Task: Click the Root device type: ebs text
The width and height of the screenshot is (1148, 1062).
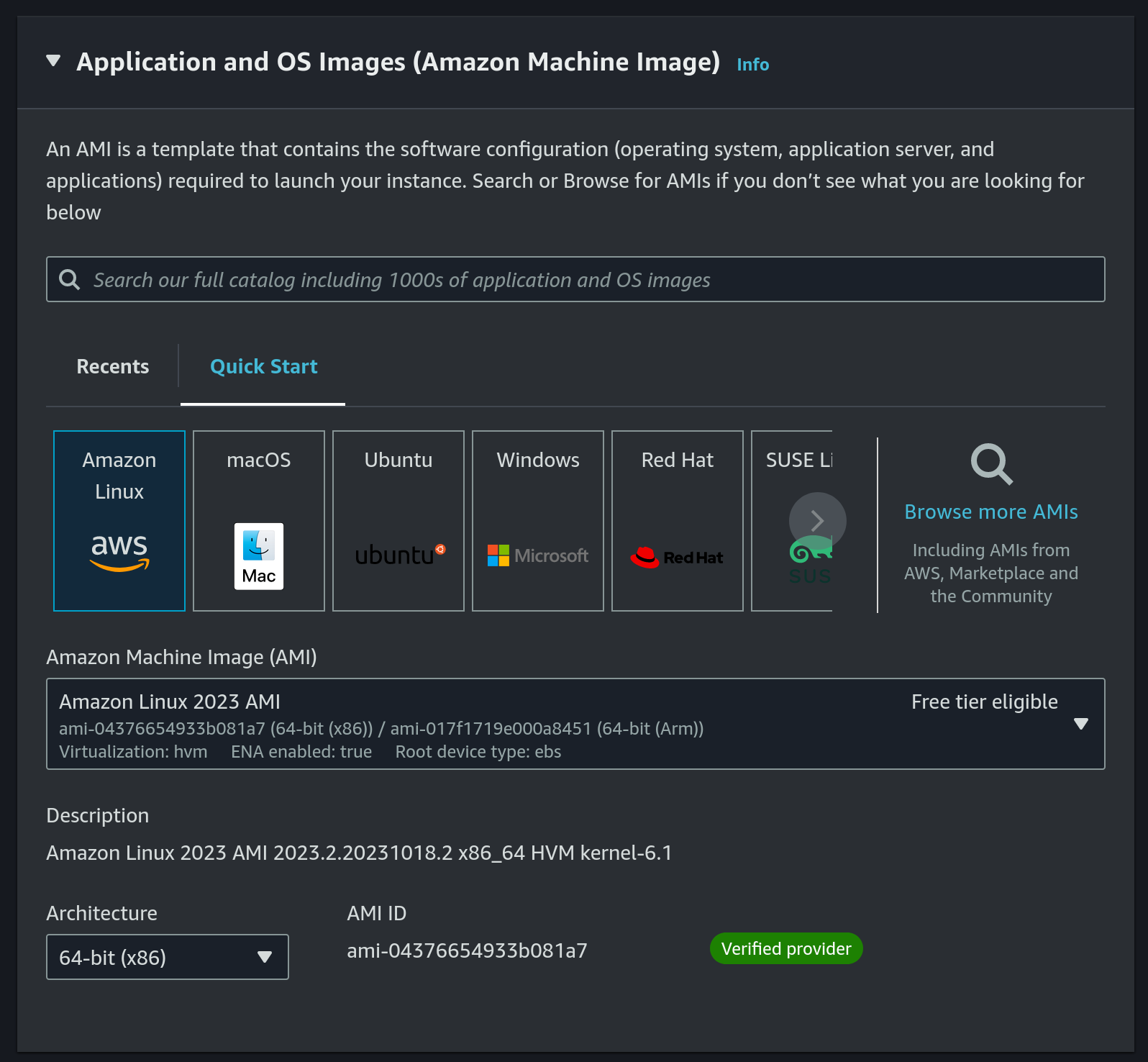Action: pos(478,752)
